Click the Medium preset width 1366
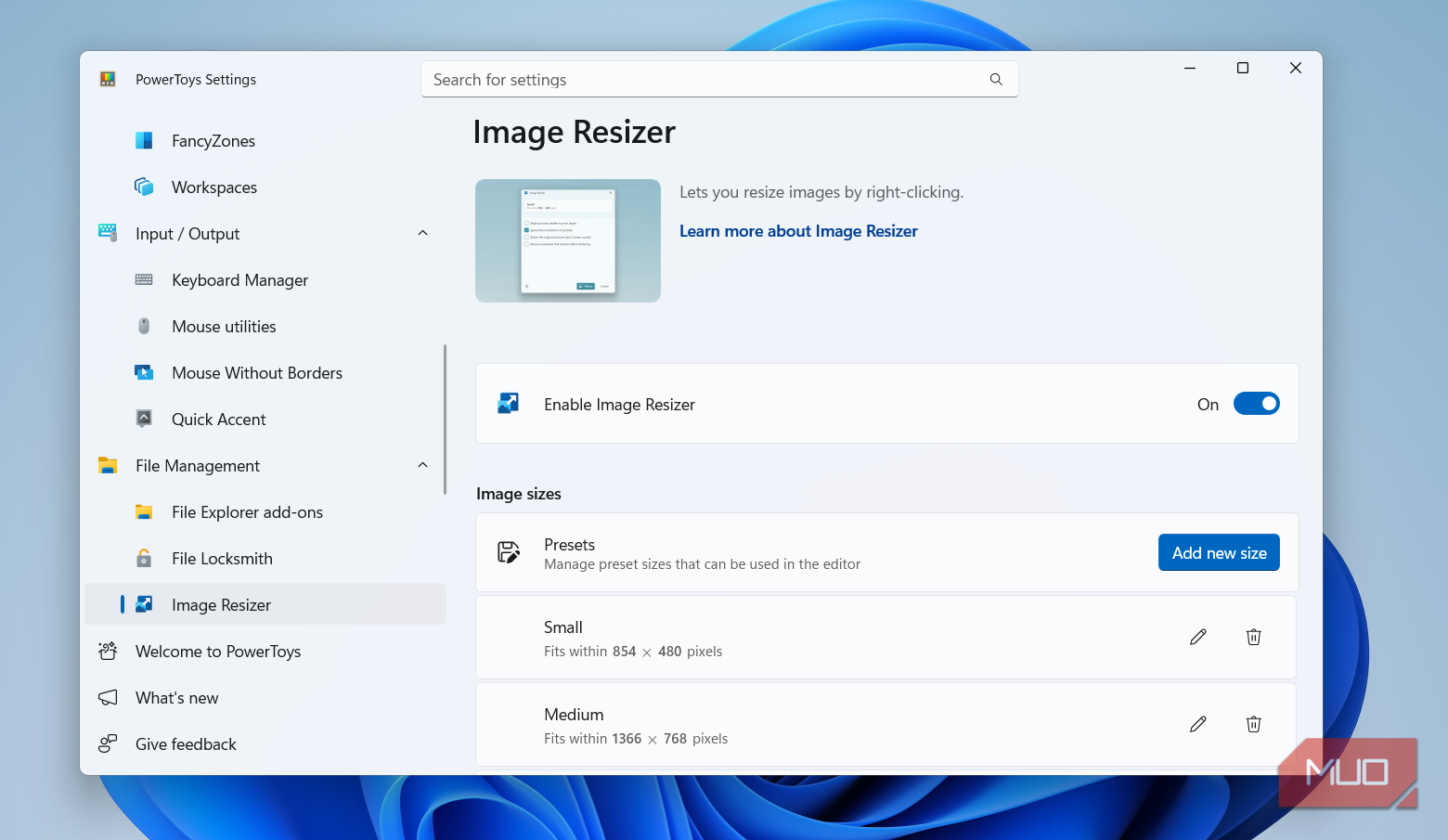Viewport: 1448px width, 840px height. 627,739
